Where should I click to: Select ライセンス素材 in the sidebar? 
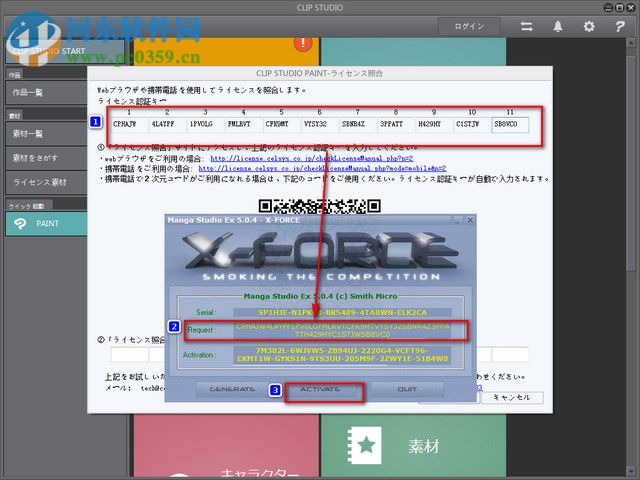click(x=46, y=182)
